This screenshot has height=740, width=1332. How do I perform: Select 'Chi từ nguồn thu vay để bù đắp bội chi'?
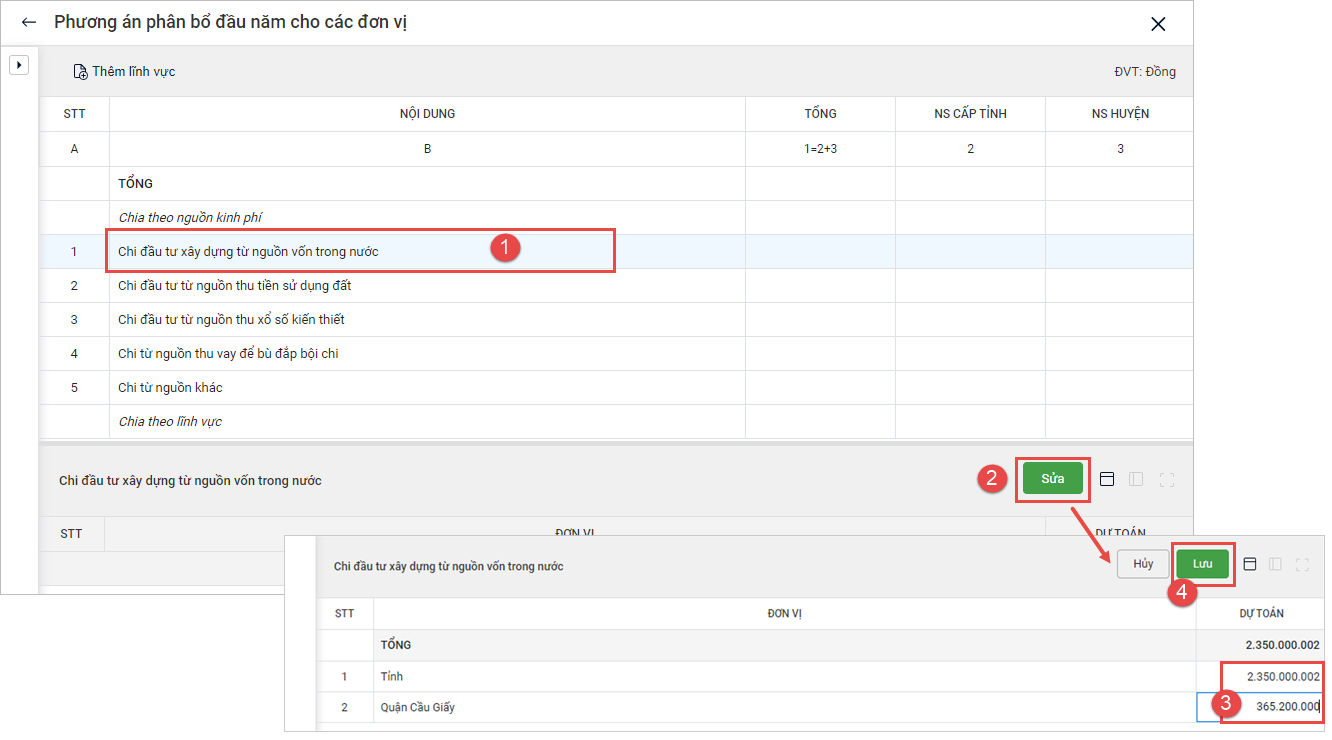click(616, 354)
